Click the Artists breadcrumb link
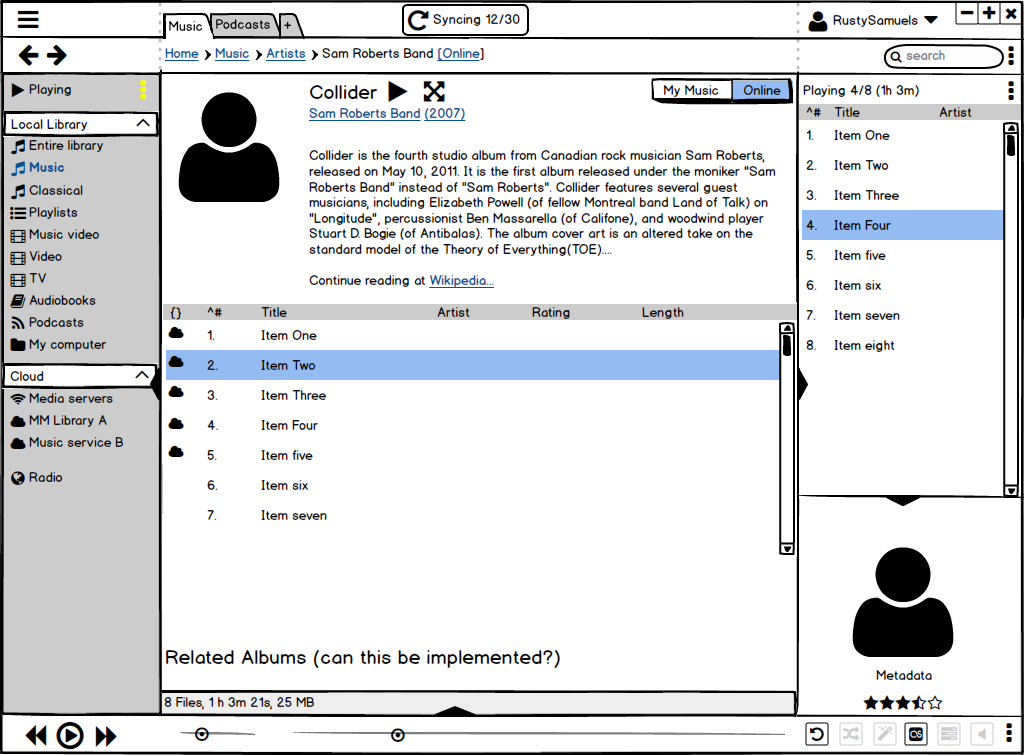Screen dimensions: 1024x755 pyautogui.click(x=285, y=54)
